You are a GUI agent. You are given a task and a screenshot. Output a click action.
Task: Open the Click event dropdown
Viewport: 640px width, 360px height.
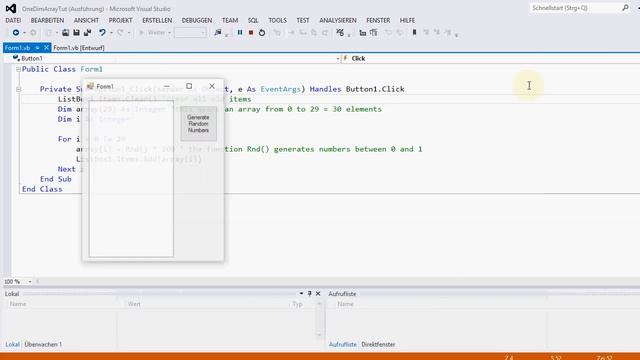point(490,58)
